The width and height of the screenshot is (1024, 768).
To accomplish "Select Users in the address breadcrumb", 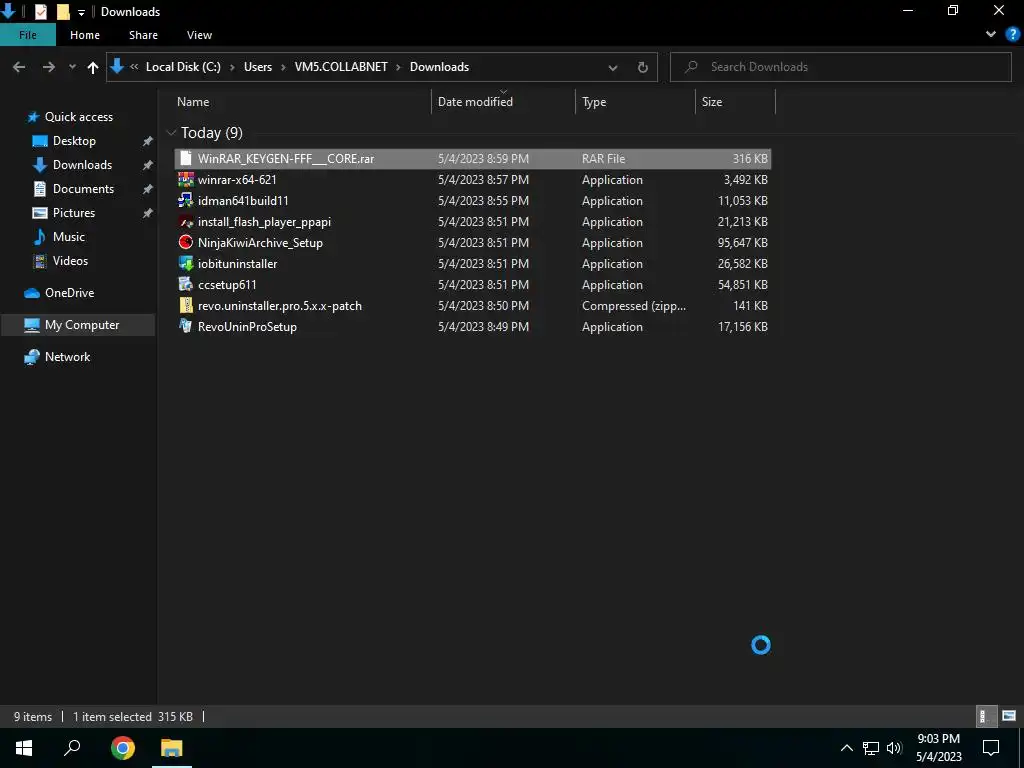I will [x=258, y=67].
